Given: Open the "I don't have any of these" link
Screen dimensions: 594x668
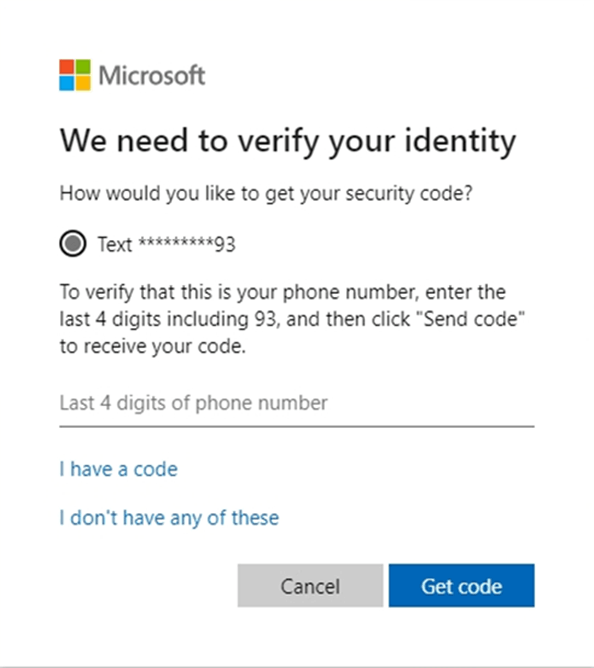Looking at the screenshot, I should [x=169, y=518].
